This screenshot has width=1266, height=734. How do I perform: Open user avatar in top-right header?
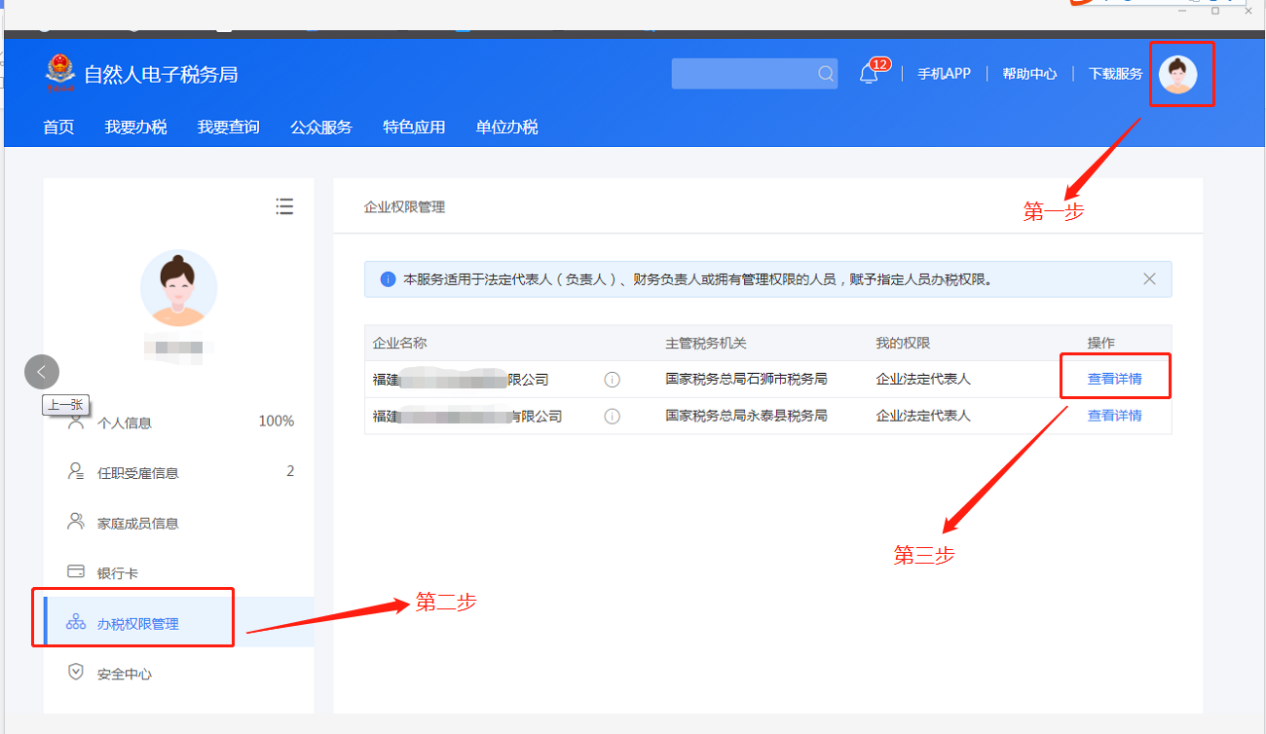1178,74
